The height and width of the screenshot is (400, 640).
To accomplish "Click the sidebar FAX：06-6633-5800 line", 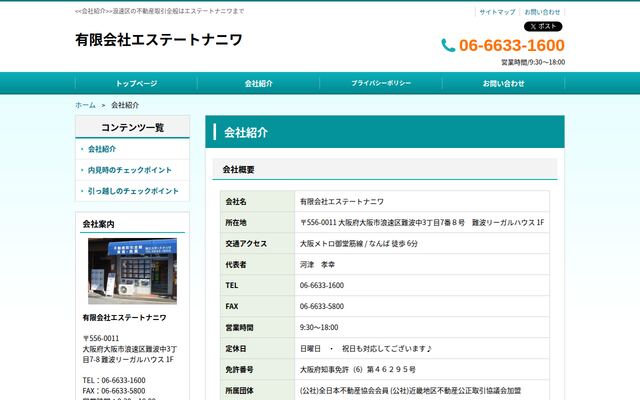I will 114,391.
